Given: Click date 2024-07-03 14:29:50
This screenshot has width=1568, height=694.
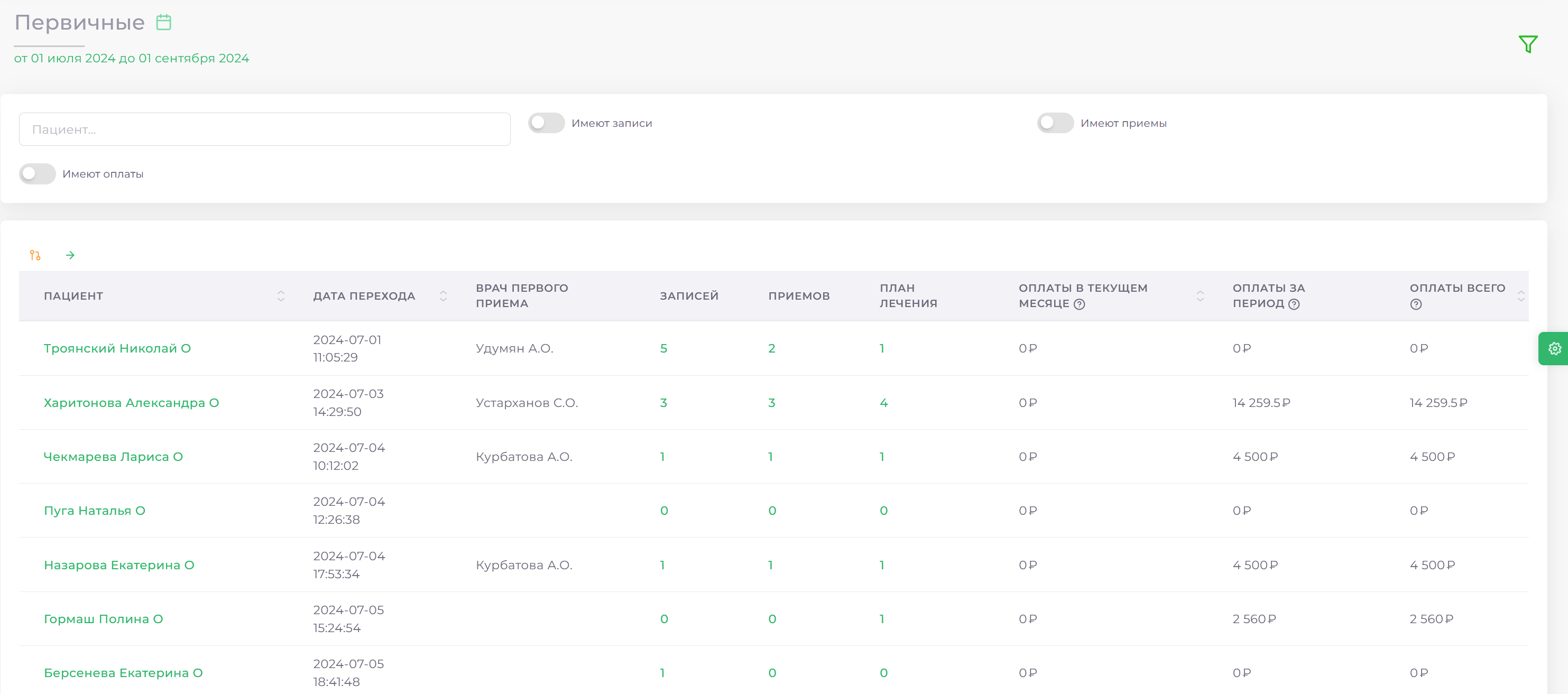Looking at the screenshot, I should (348, 402).
